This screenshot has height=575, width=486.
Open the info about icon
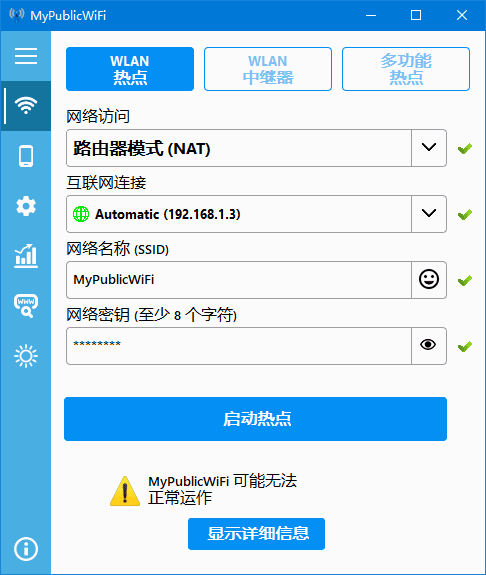pos(26,549)
